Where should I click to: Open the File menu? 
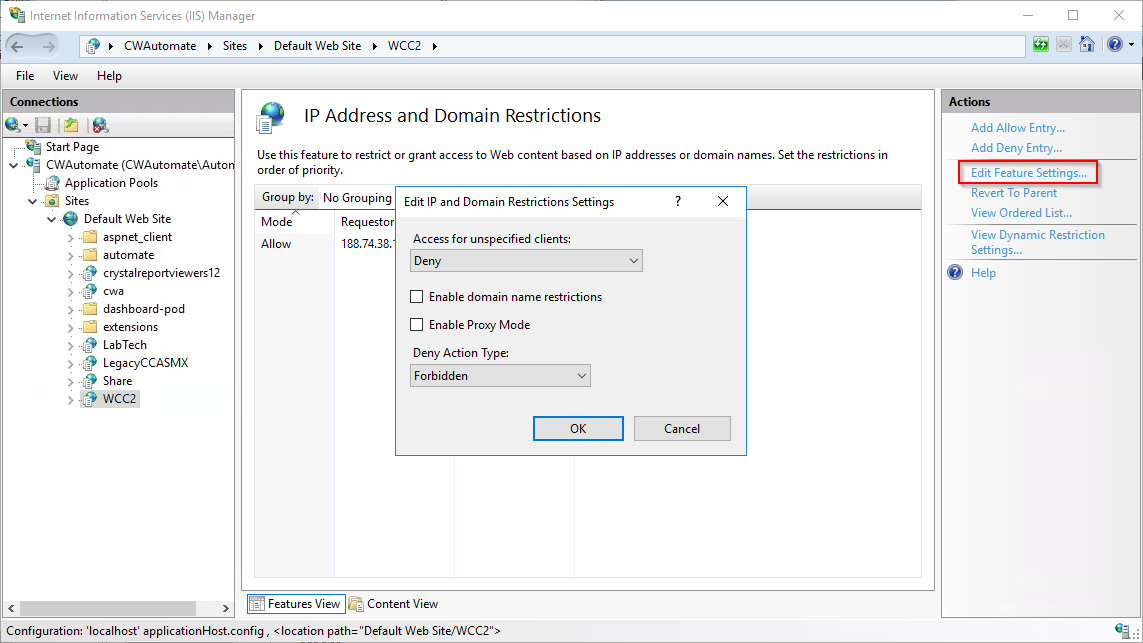25,76
